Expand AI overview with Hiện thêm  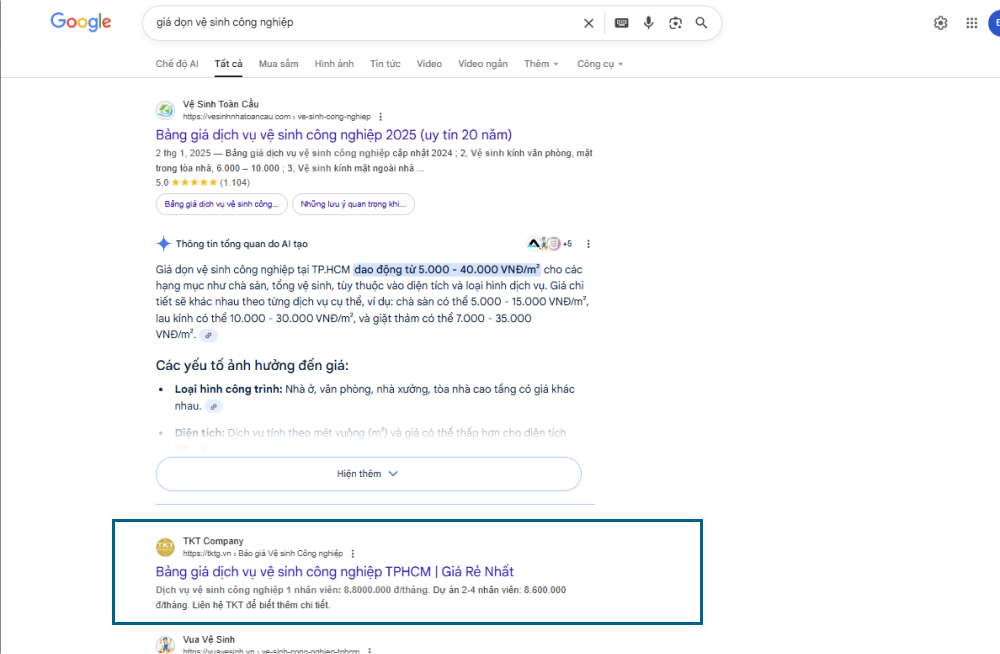tap(368, 474)
